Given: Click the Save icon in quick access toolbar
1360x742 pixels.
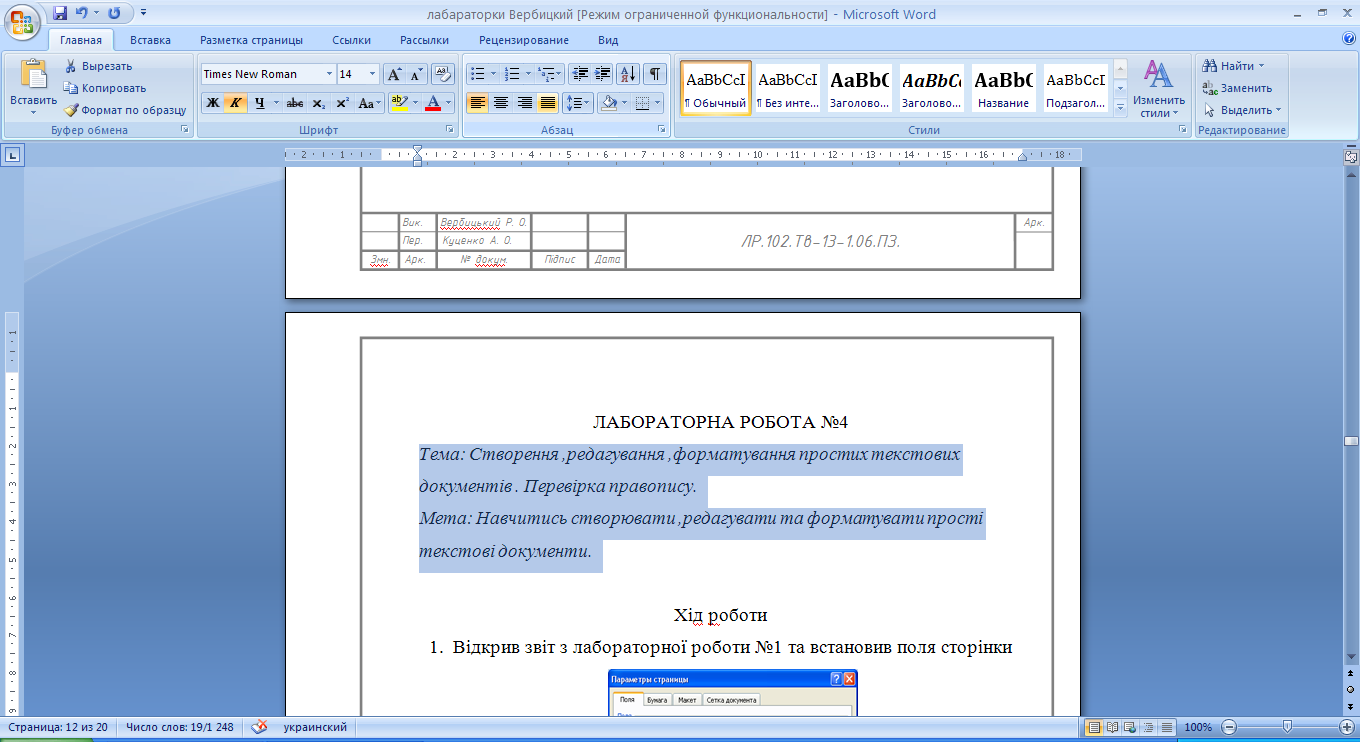Looking at the screenshot, I should [x=60, y=13].
